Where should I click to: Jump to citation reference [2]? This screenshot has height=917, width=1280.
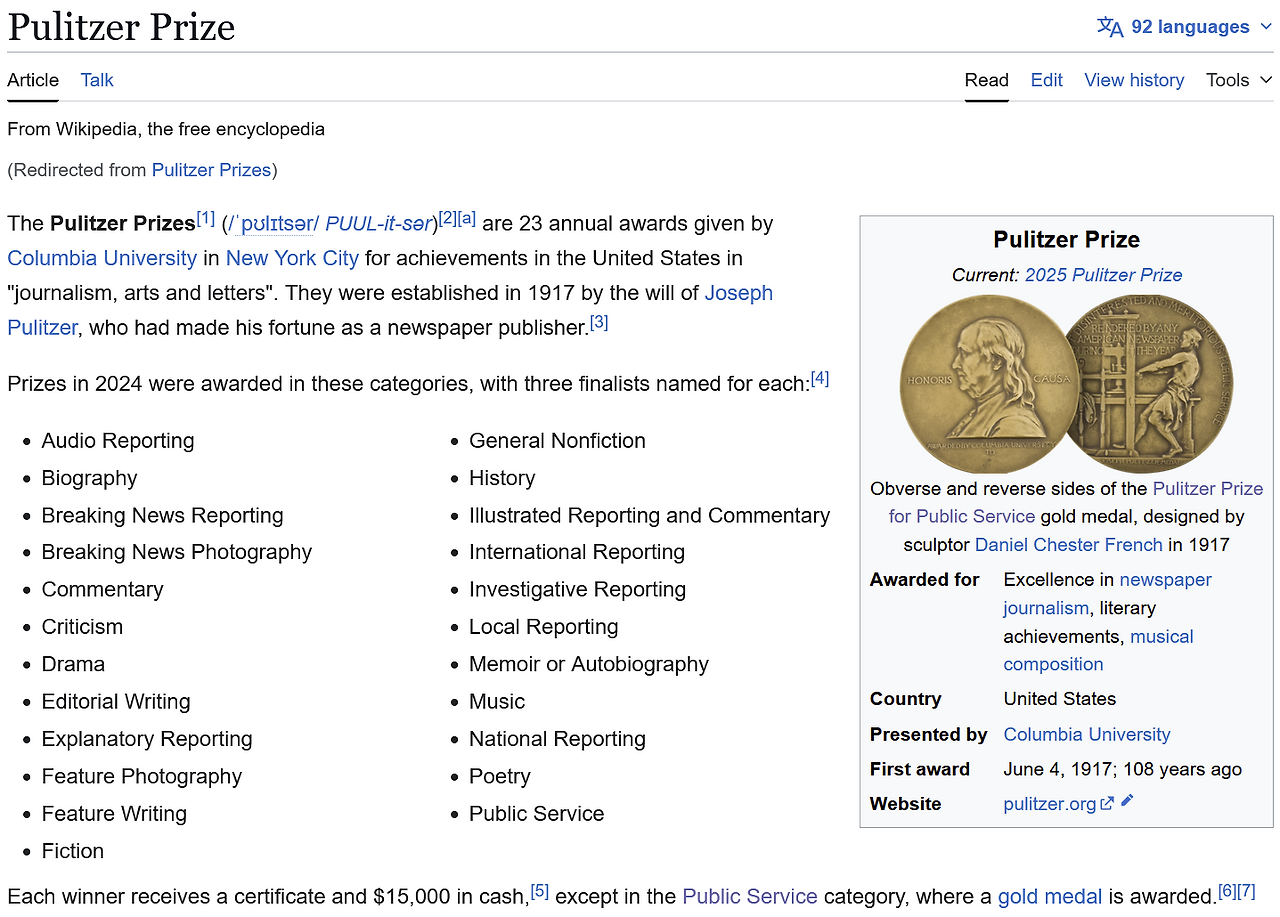click(447, 218)
